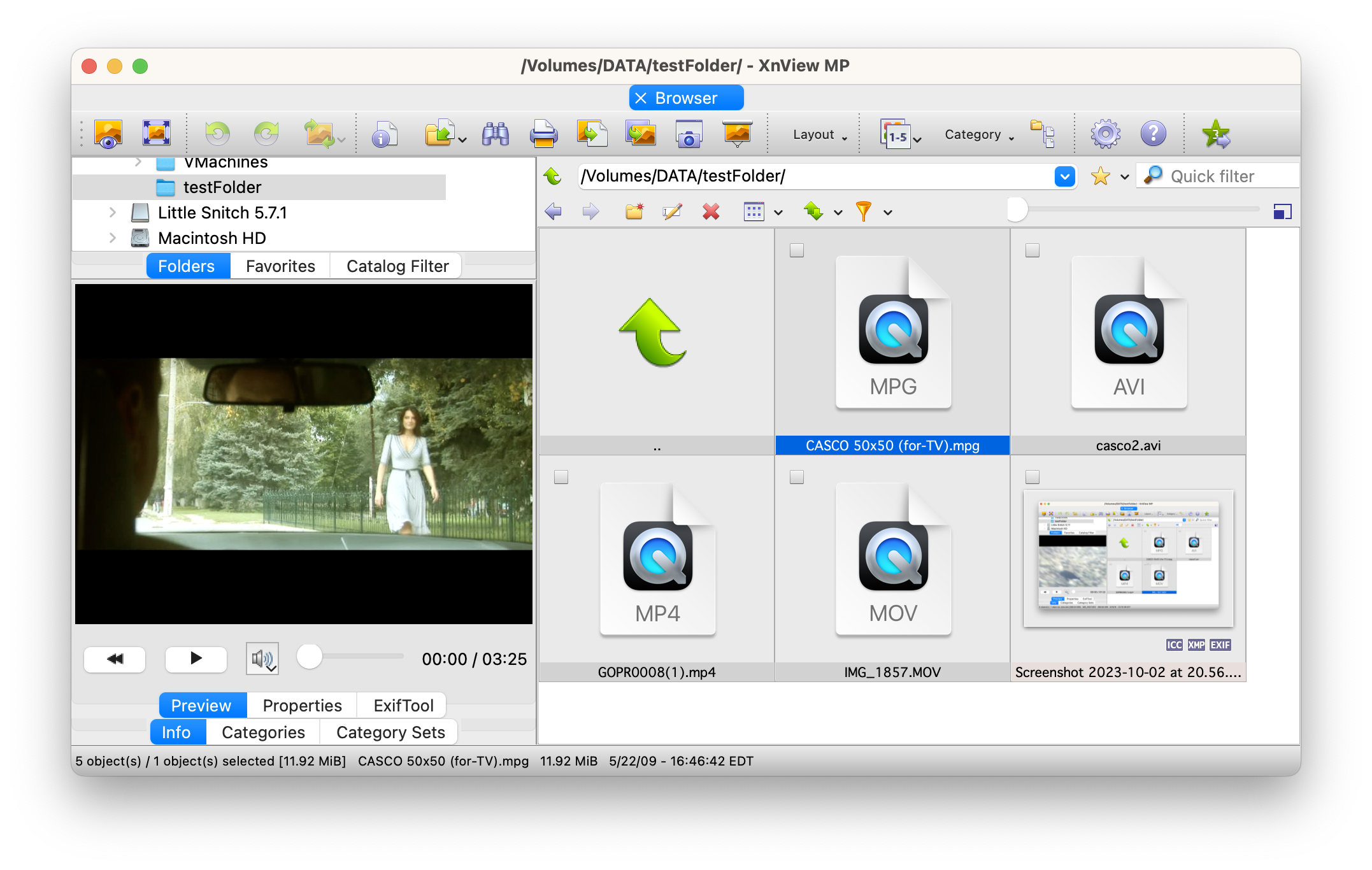Click the new folder icon

[634, 211]
